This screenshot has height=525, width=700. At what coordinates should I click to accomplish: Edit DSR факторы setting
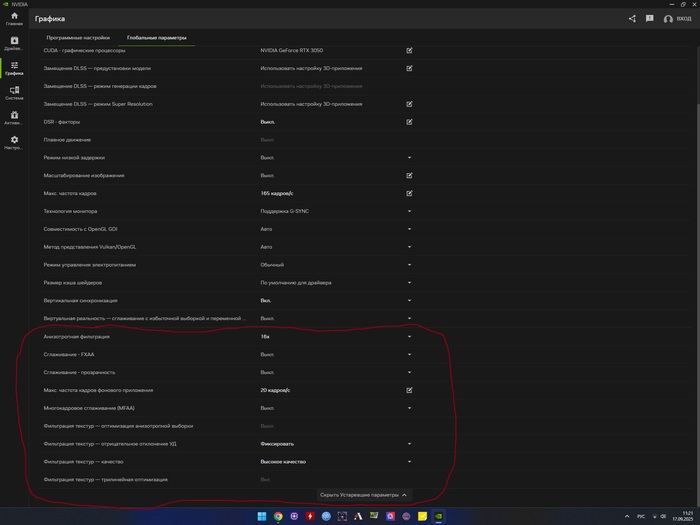click(409, 122)
